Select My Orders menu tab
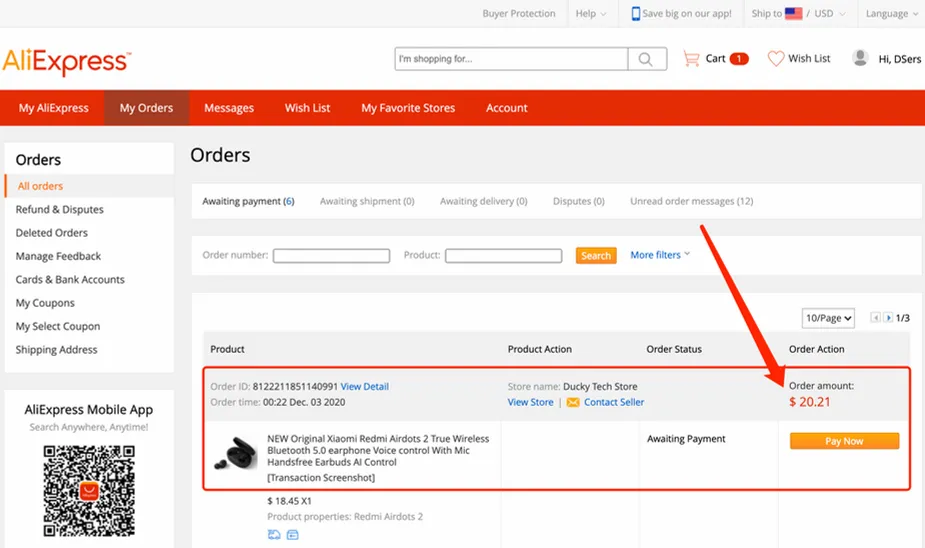The image size is (925, 548). pyautogui.click(x=146, y=108)
